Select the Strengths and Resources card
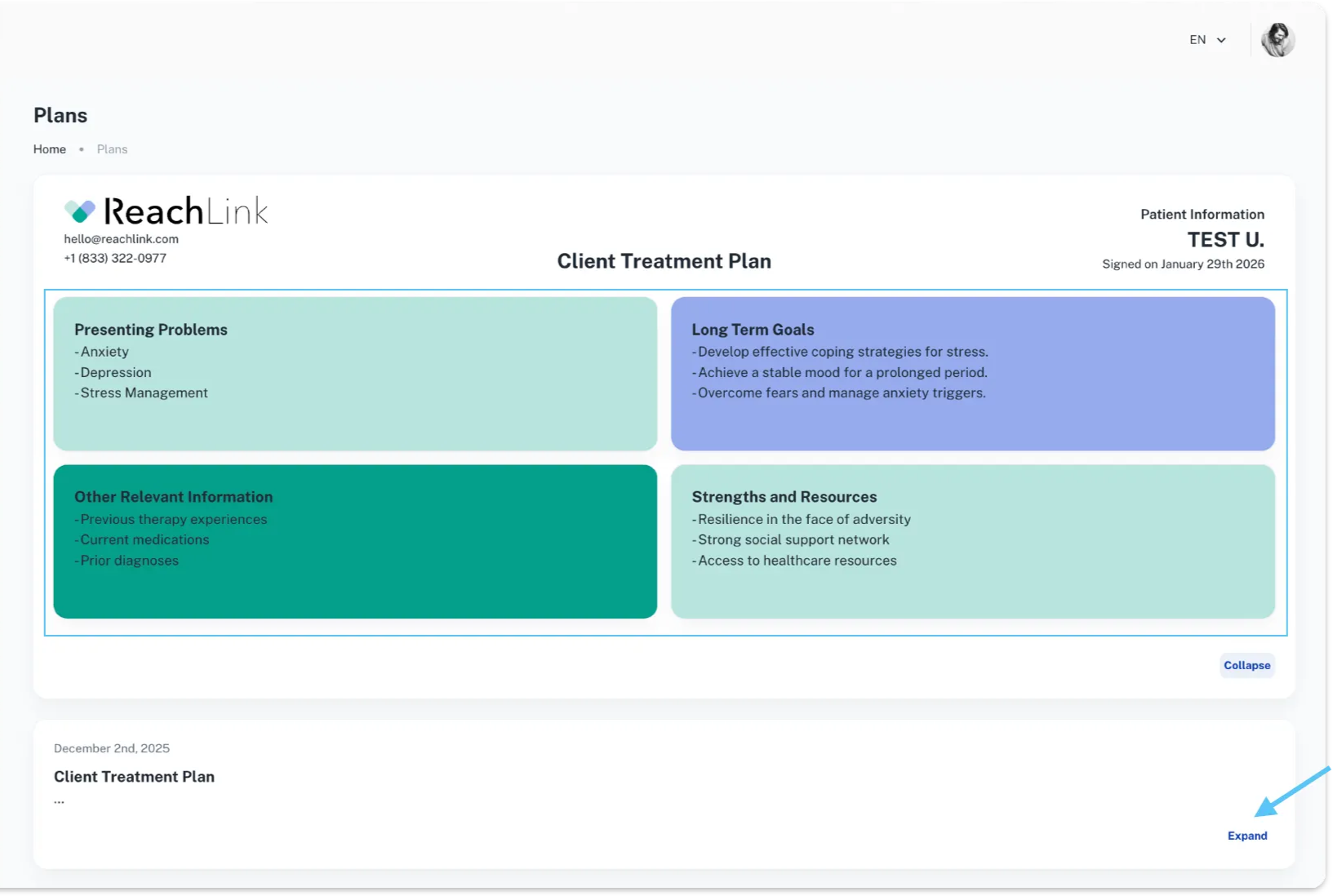Screen dimensions: 1333x896 972,541
